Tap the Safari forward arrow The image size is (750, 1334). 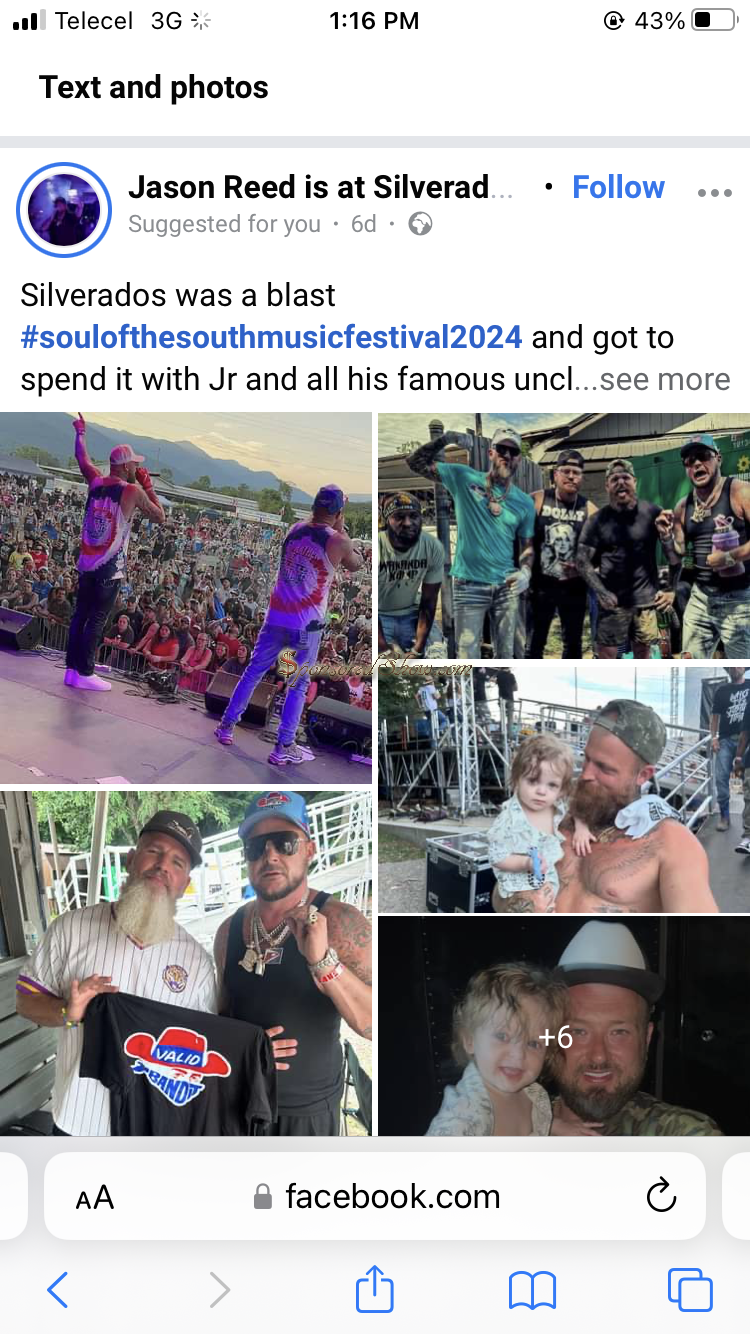point(219,1290)
